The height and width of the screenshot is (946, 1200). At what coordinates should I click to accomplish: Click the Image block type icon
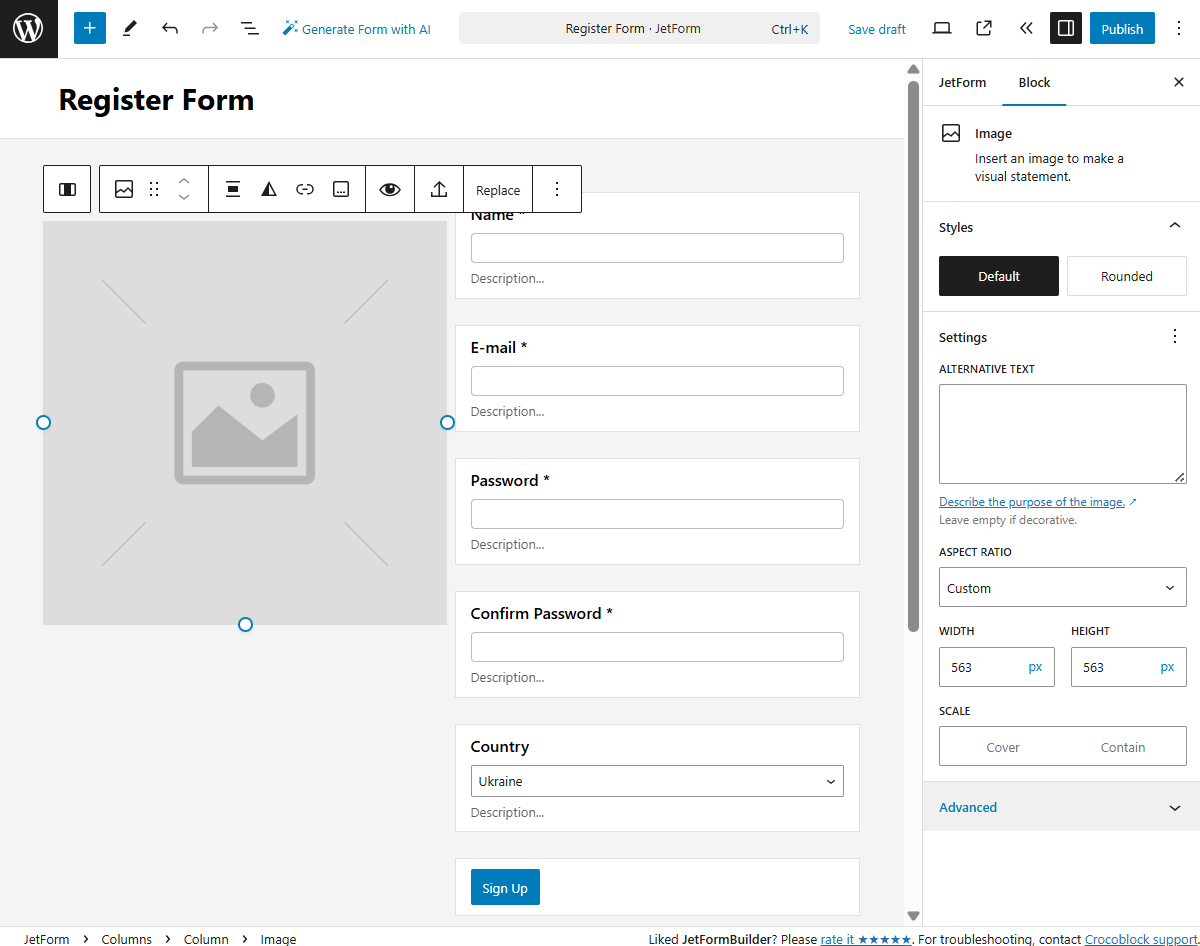pyautogui.click(x=124, y=188)
